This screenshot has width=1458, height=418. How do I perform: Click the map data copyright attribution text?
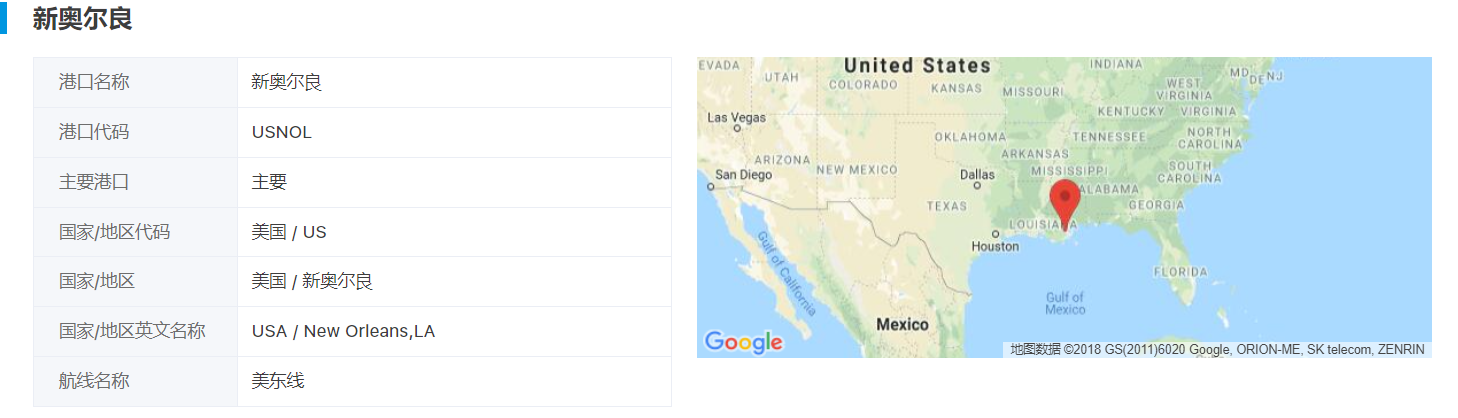click(x=1216, y=350)
